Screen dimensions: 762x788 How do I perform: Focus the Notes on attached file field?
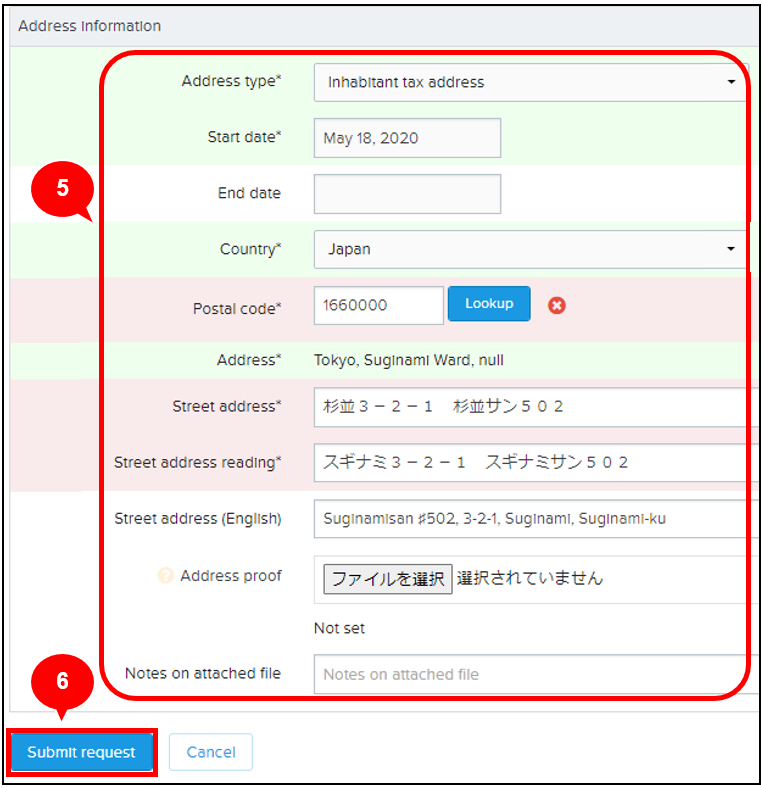[x=530, y=674]
